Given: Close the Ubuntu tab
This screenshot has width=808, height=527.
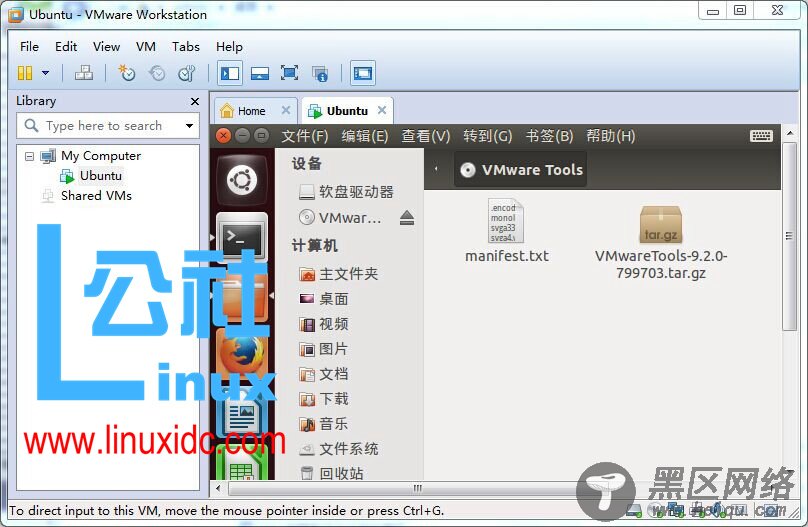Looking at the screenshot, I should point(382,110).
